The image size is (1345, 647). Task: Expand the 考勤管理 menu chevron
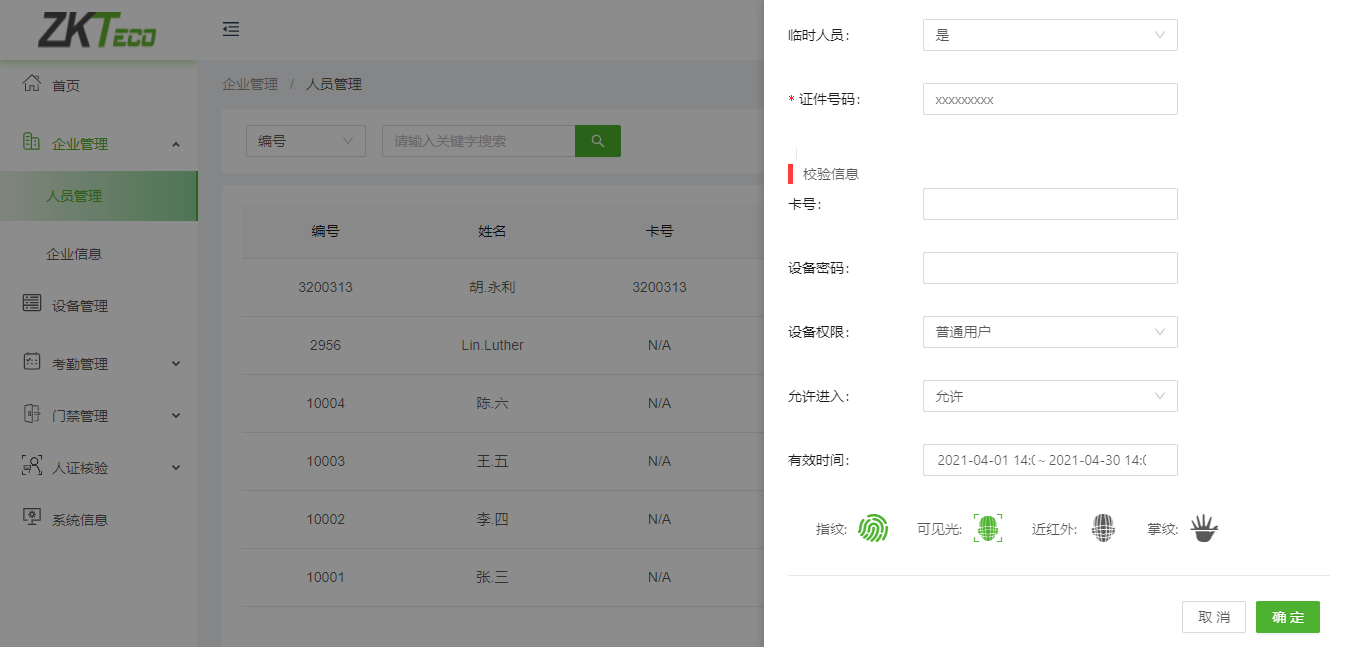pyautogui.click(x=176, y=364)
